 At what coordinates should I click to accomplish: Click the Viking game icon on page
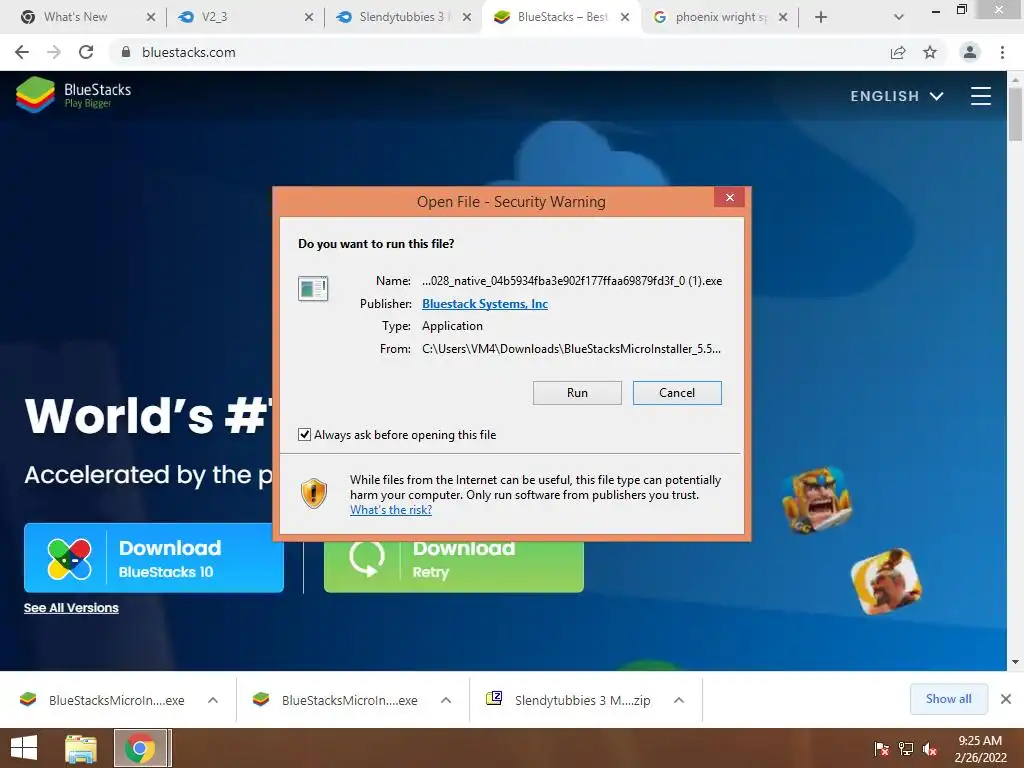point(887,581)
